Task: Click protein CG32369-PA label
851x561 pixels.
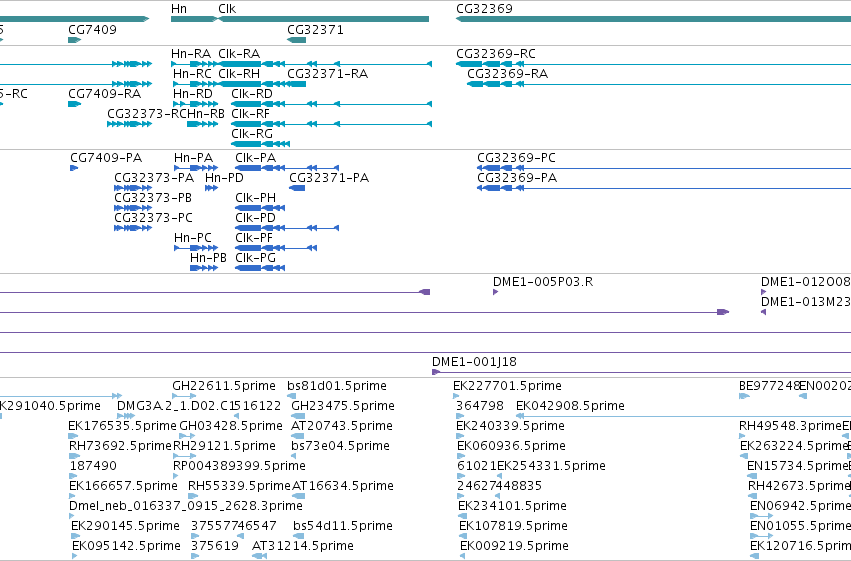Action: (517, 178)
